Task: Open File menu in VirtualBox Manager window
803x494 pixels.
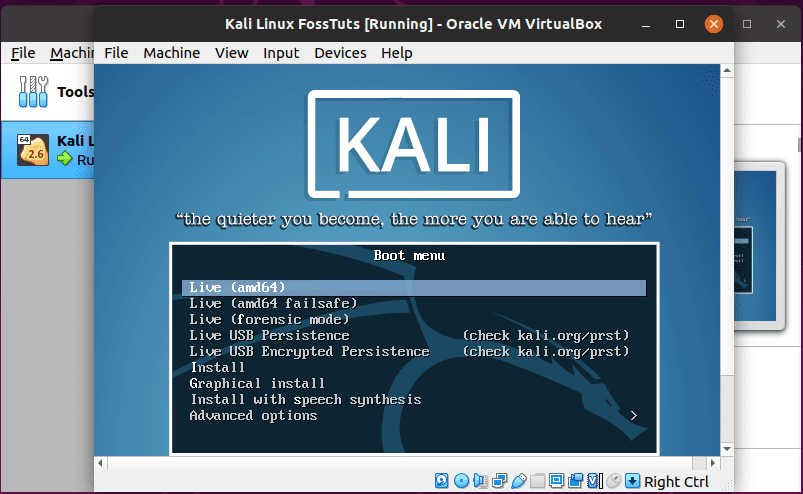Action: click(23, 53)
